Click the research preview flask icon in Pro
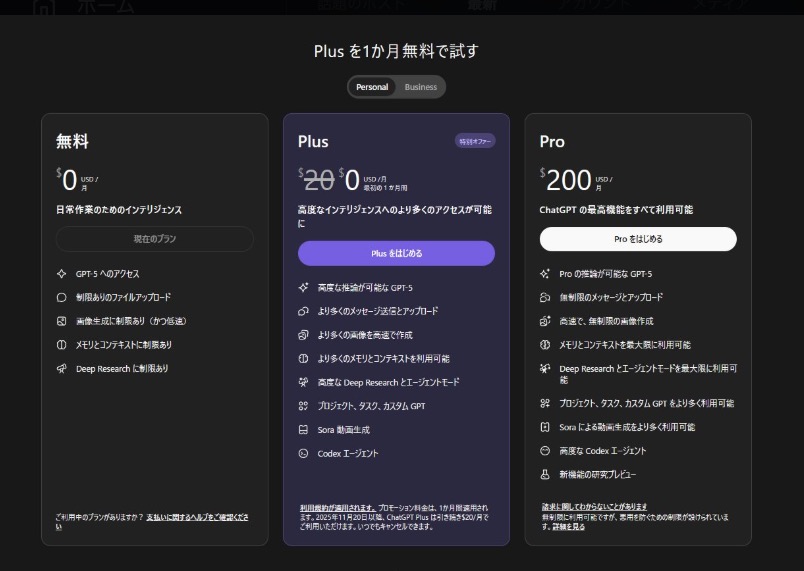The width and height of the screenshot is (804, 571). 545,474
